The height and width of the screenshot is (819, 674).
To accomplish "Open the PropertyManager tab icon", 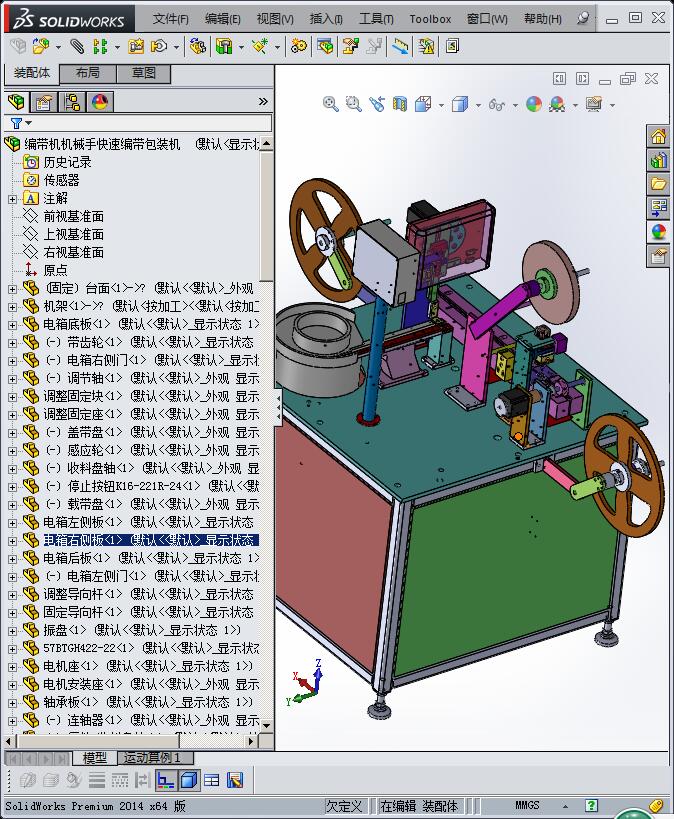I will tap(43, 101).
